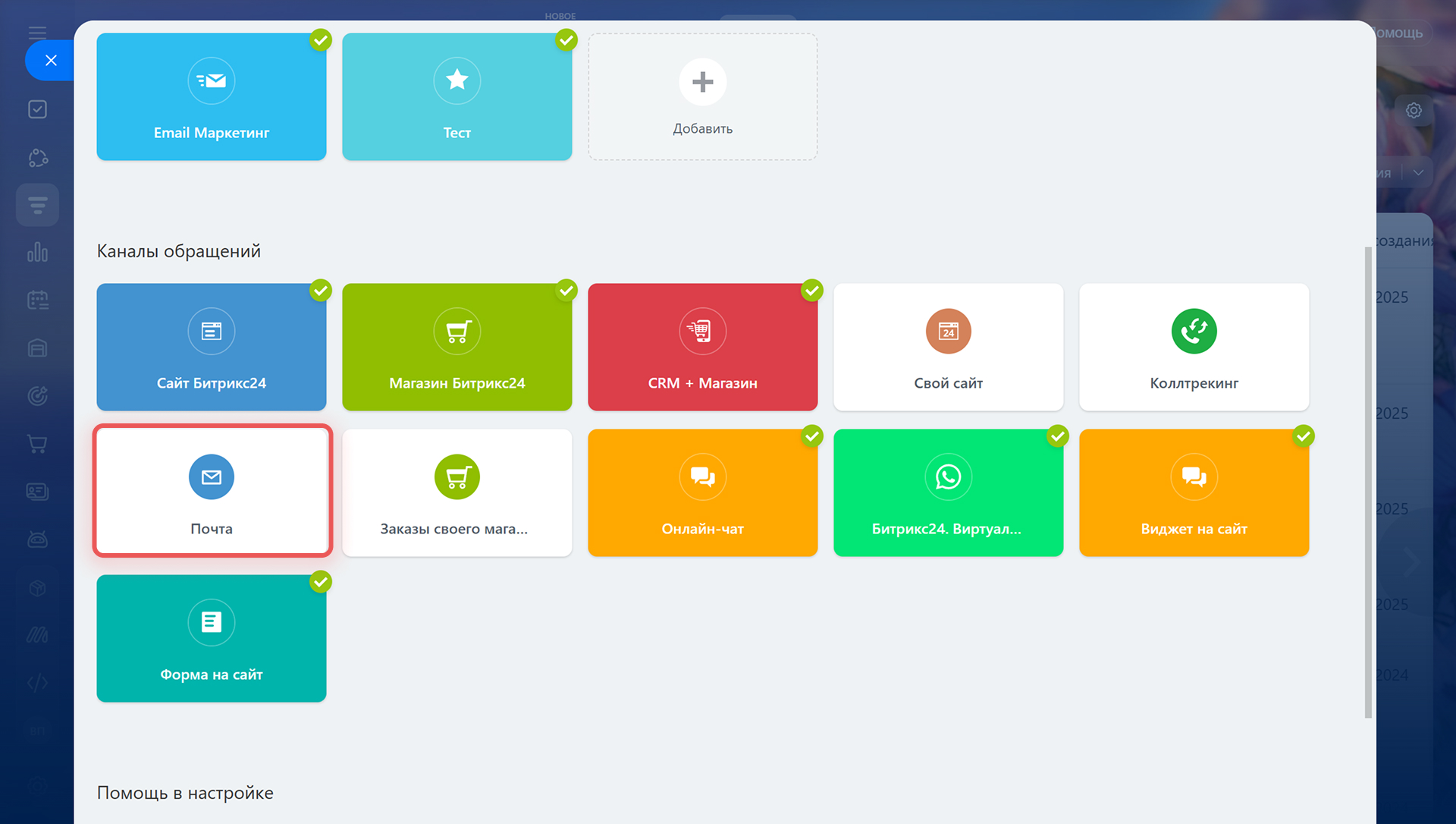The height and width of the screenshot is (824, 1456).
Task: Open the CRM funnel icon in sidebar
Action: [x=37, y=205]
